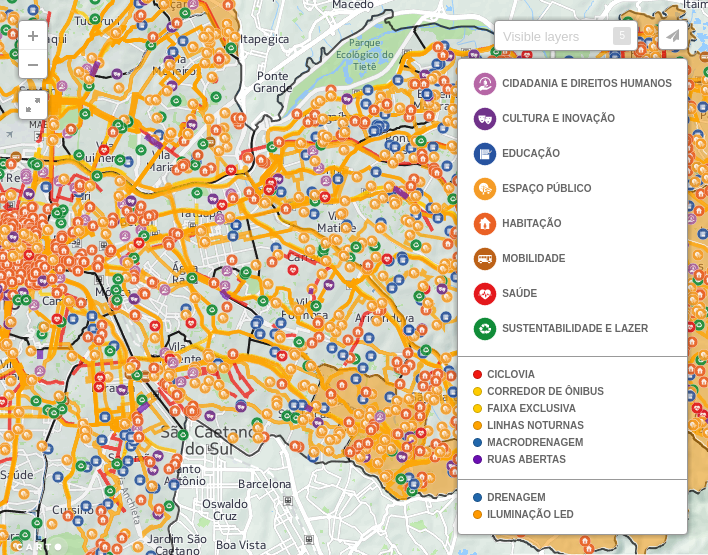This screenshot has width=708, height=555.
Task: Select CULTURA E INOVAÇÃO label
Action: (x=559, y=118)
